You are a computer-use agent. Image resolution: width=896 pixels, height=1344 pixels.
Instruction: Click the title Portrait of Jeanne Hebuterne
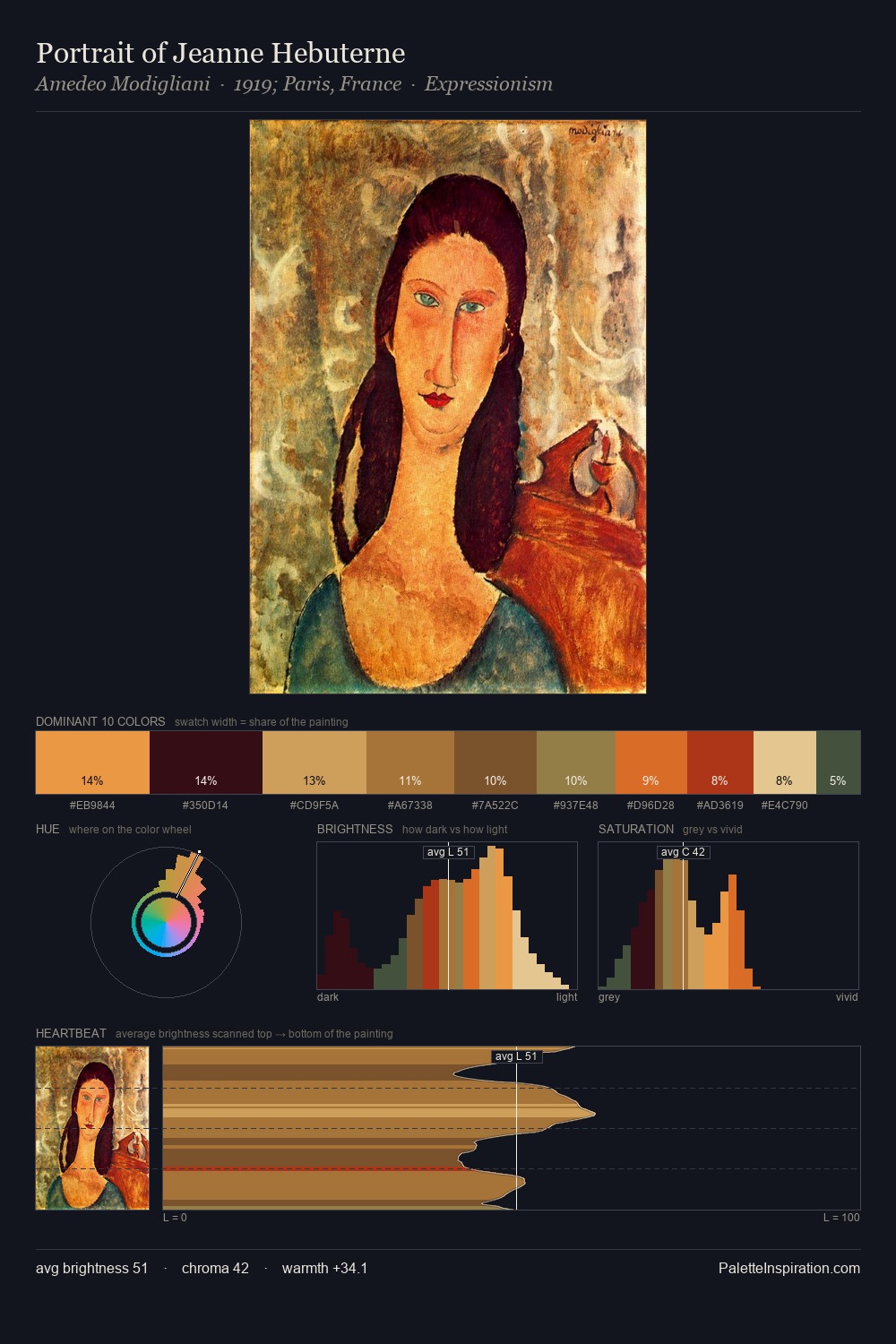[220, 53]
